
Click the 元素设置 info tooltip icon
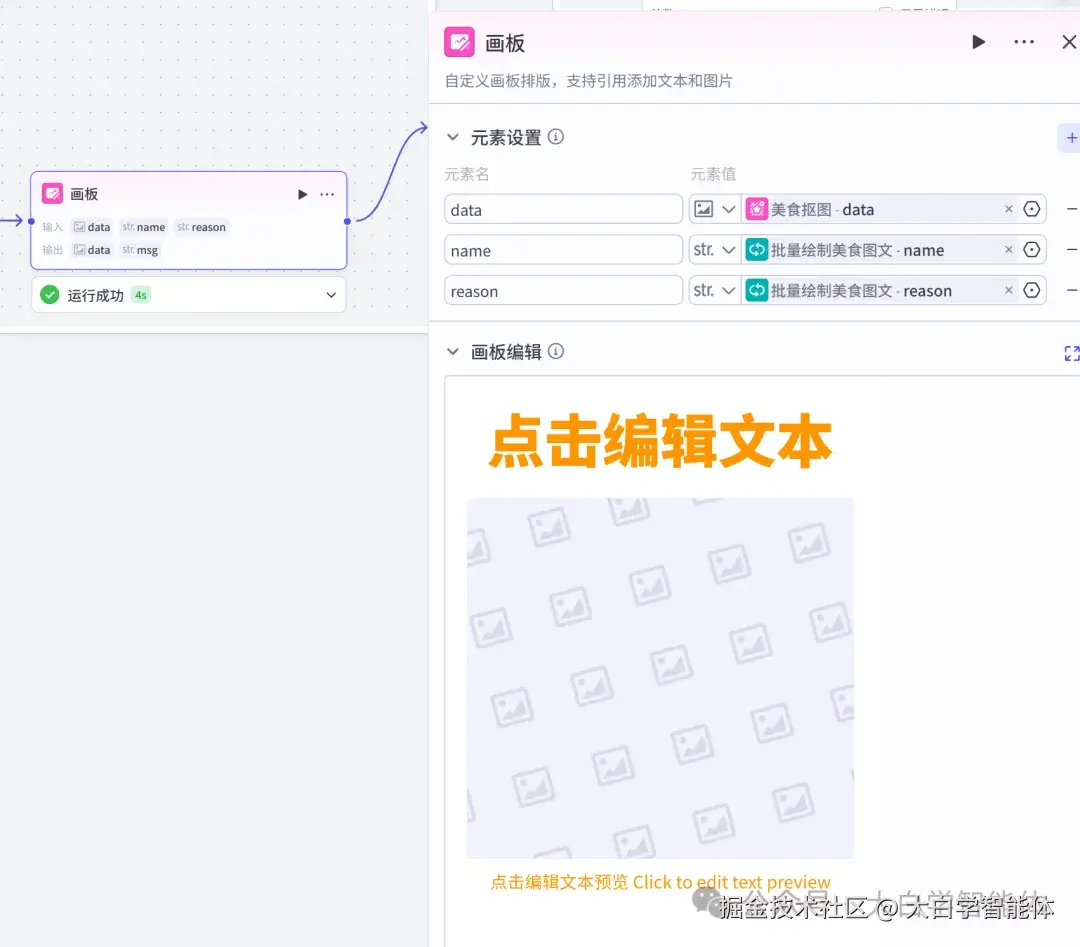point(556,137)
